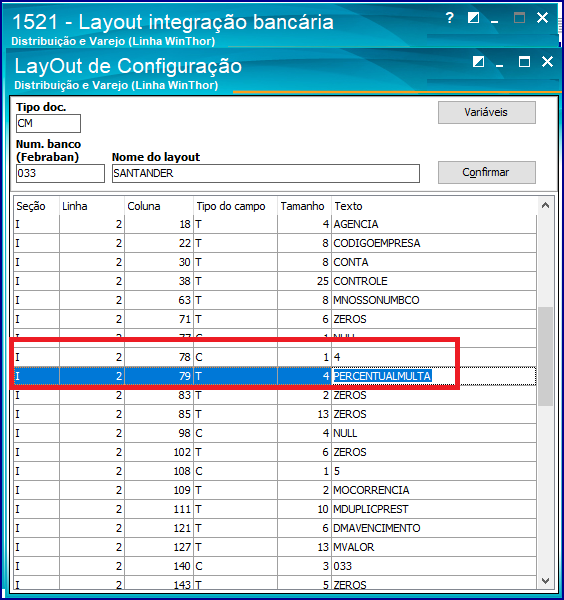The height and width of the screenshot is (600, 564).
Task: Open help icon in 1521 window title bar
Action: coord(450,18)
